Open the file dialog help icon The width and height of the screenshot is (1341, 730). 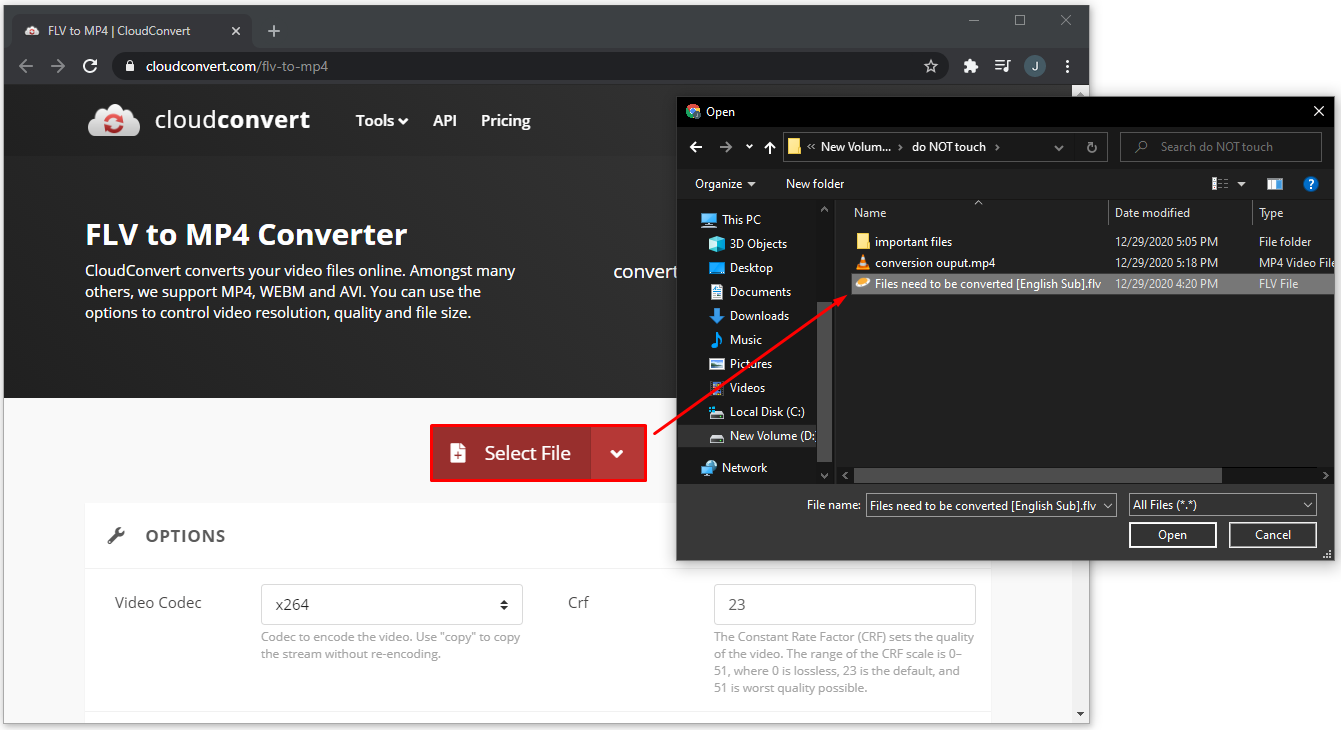pos(1310,184)
